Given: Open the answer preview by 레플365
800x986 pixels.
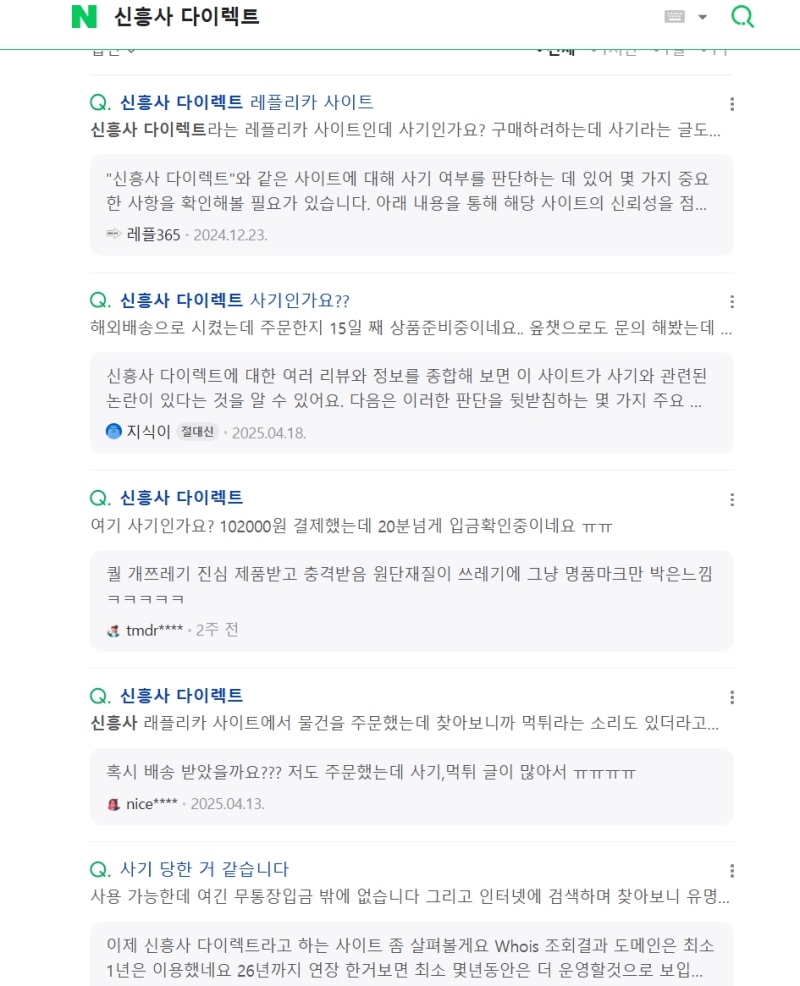Looking at the screenshot, I should coord(408,191).
